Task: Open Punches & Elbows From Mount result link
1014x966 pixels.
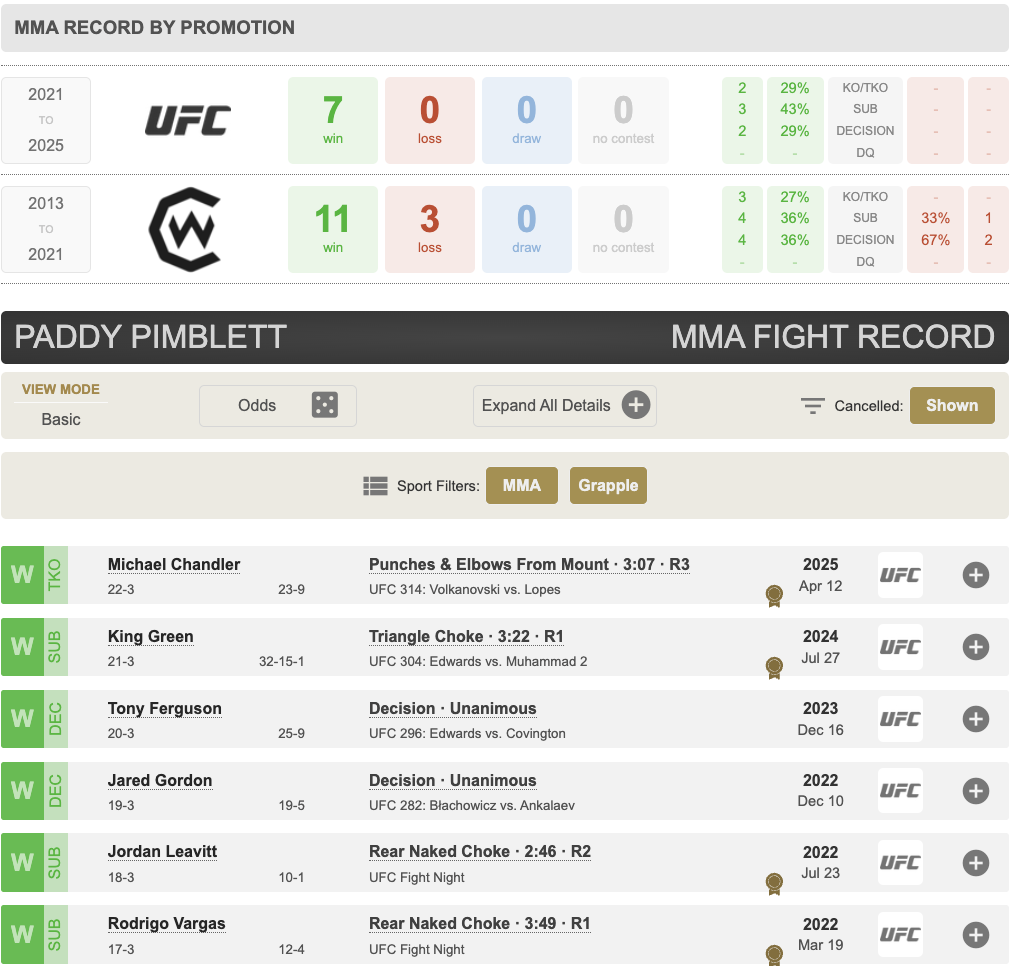Action: (x=529, y=564)
